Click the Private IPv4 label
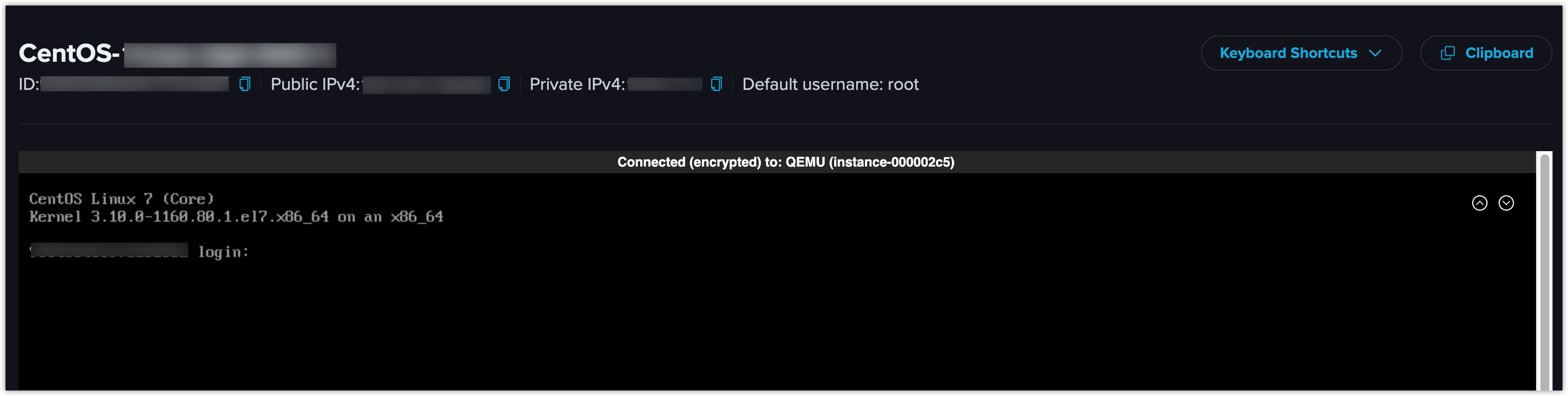This screenshot has height=396, width=1568. click(x=577, y=84)
